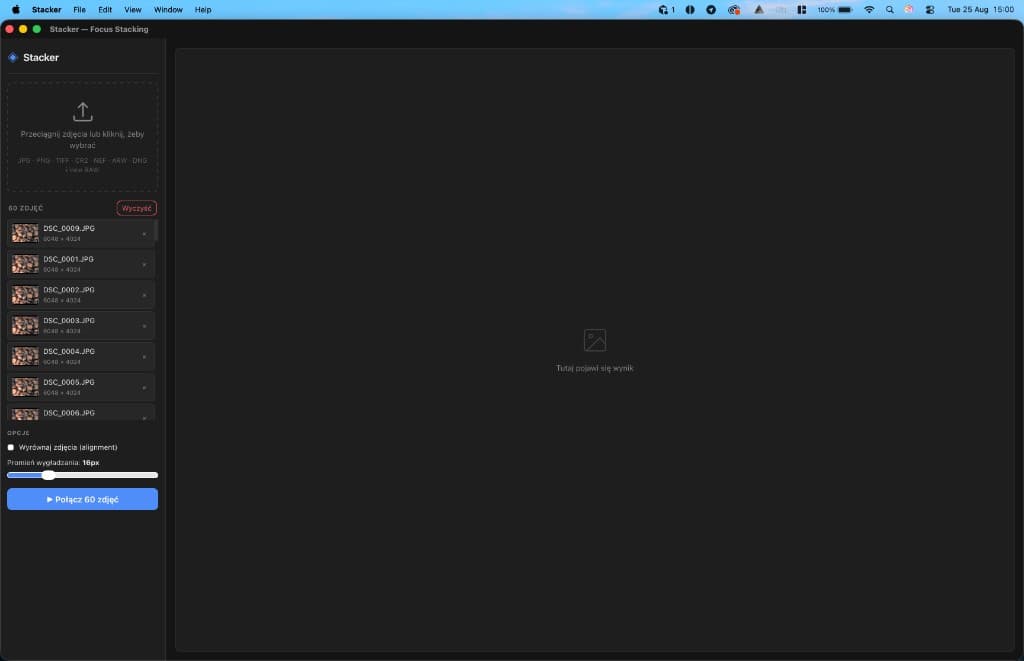Click the menu bar date and time
This screenshot has width=1024, height=661.
tap(980, 10)
